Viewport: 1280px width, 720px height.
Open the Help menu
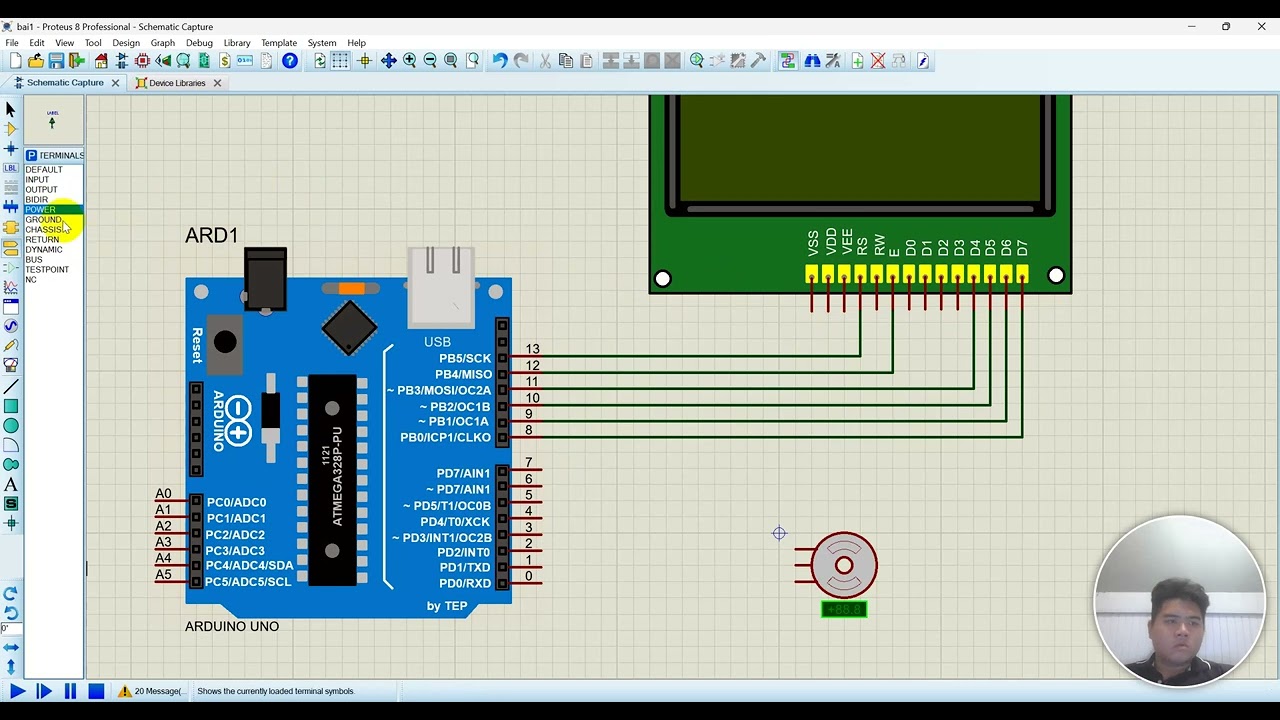click(356, 43)
